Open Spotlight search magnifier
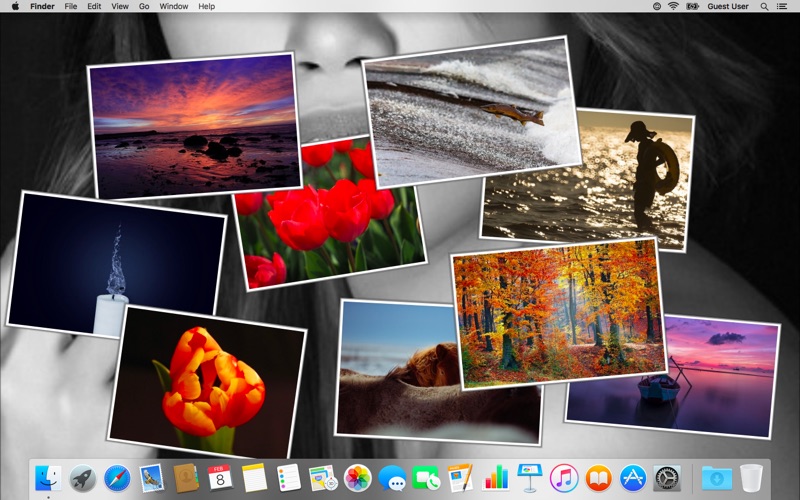 tap(764, 6)
